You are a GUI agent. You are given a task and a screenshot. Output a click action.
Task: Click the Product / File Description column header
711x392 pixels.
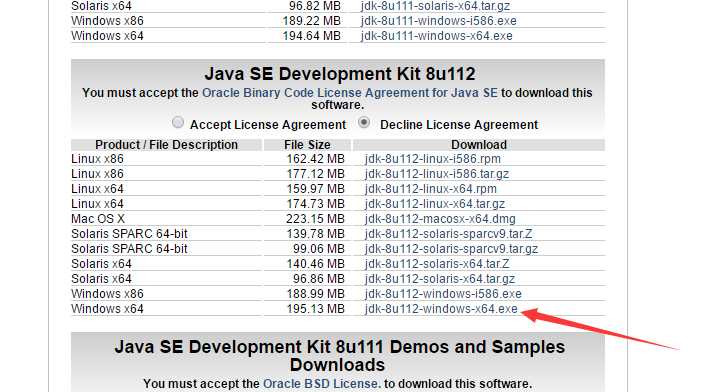pos(166,145)
